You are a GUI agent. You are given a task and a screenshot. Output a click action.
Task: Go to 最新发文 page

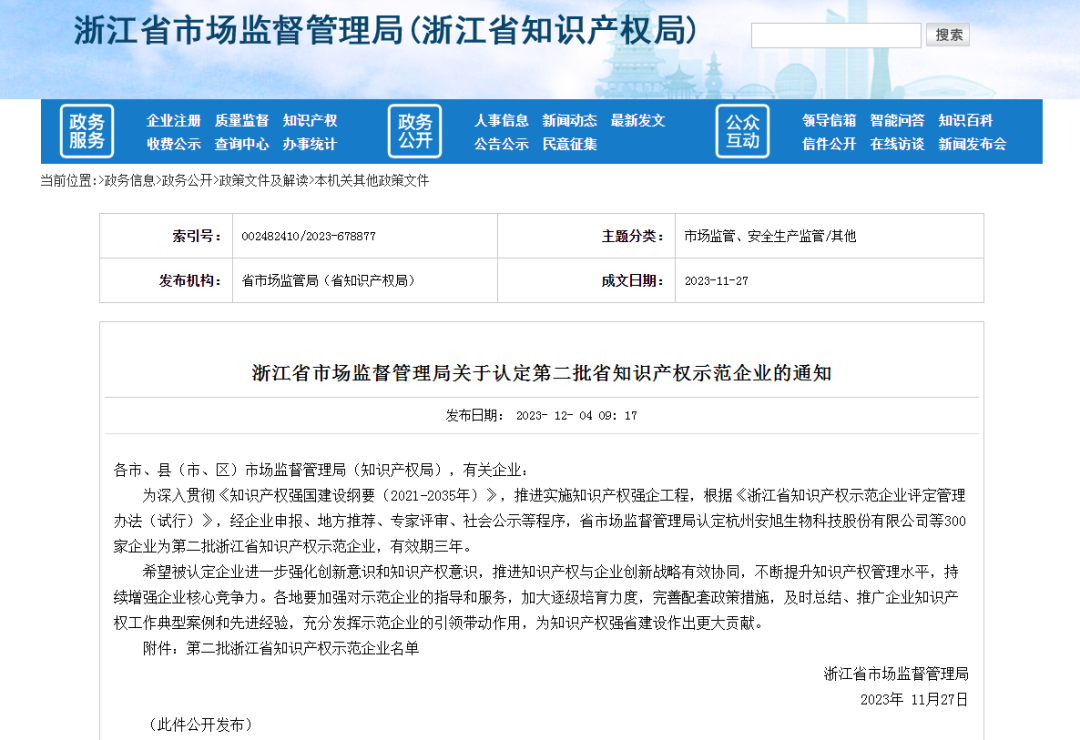[x=638, y=121]
